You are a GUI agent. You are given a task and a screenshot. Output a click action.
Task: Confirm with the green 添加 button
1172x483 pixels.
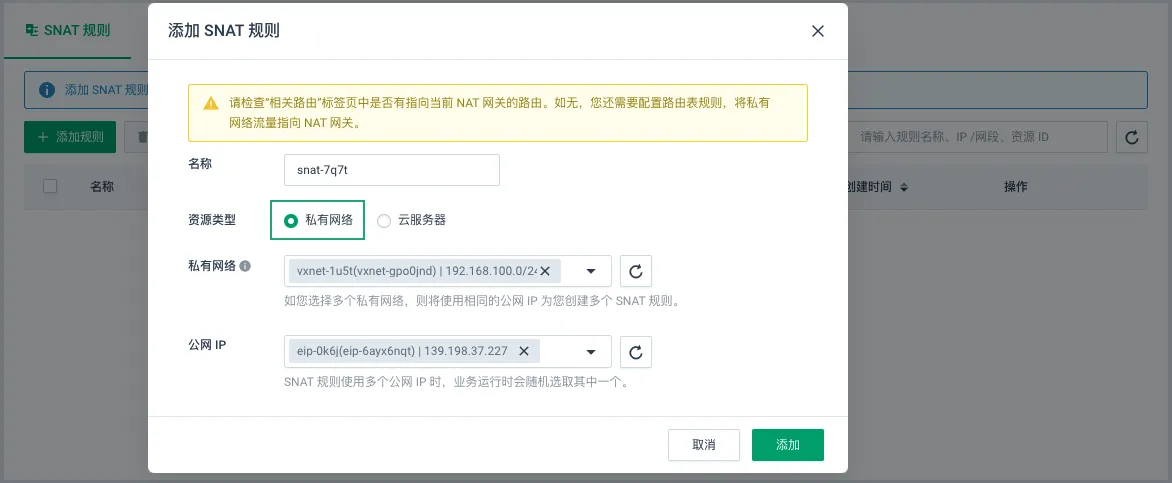787,445
